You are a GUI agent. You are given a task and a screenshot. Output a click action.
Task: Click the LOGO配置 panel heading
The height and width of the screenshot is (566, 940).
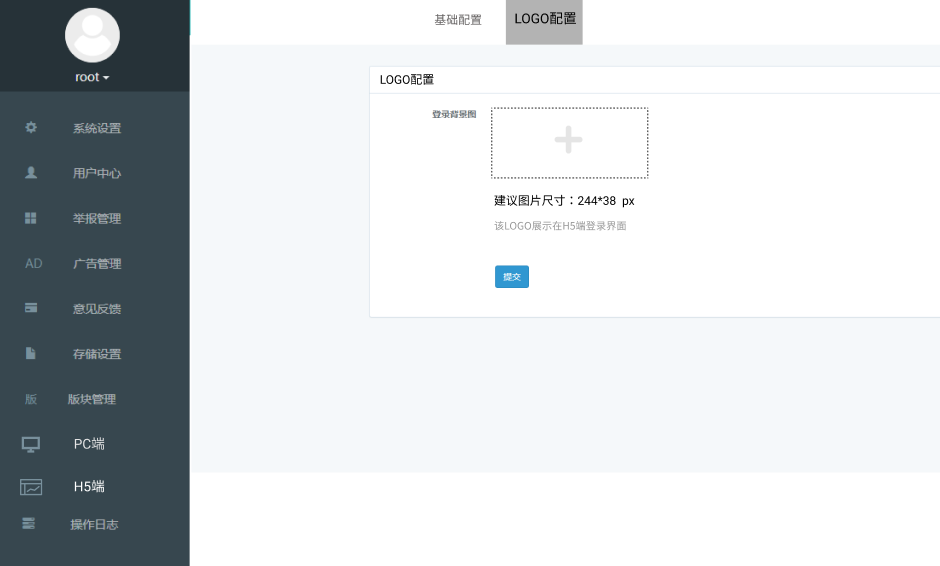[407, 80]
